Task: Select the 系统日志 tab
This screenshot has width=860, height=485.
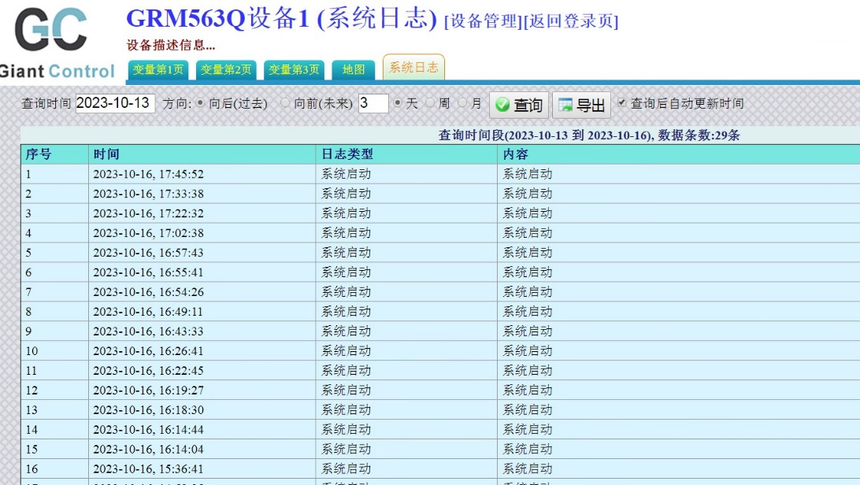Action: [x=414, y=67]
